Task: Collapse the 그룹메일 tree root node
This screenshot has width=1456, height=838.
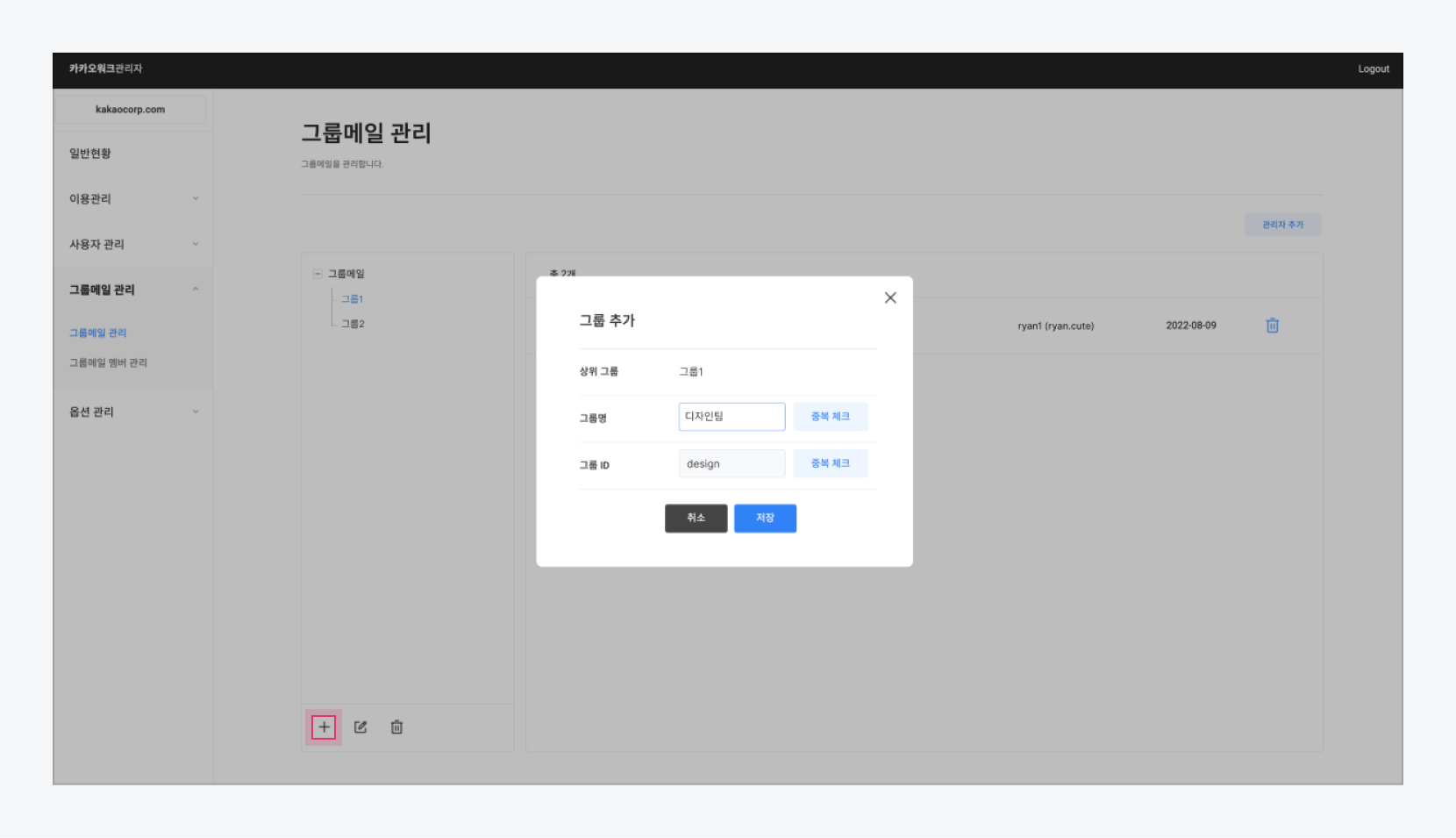Action: pos(318,274)
